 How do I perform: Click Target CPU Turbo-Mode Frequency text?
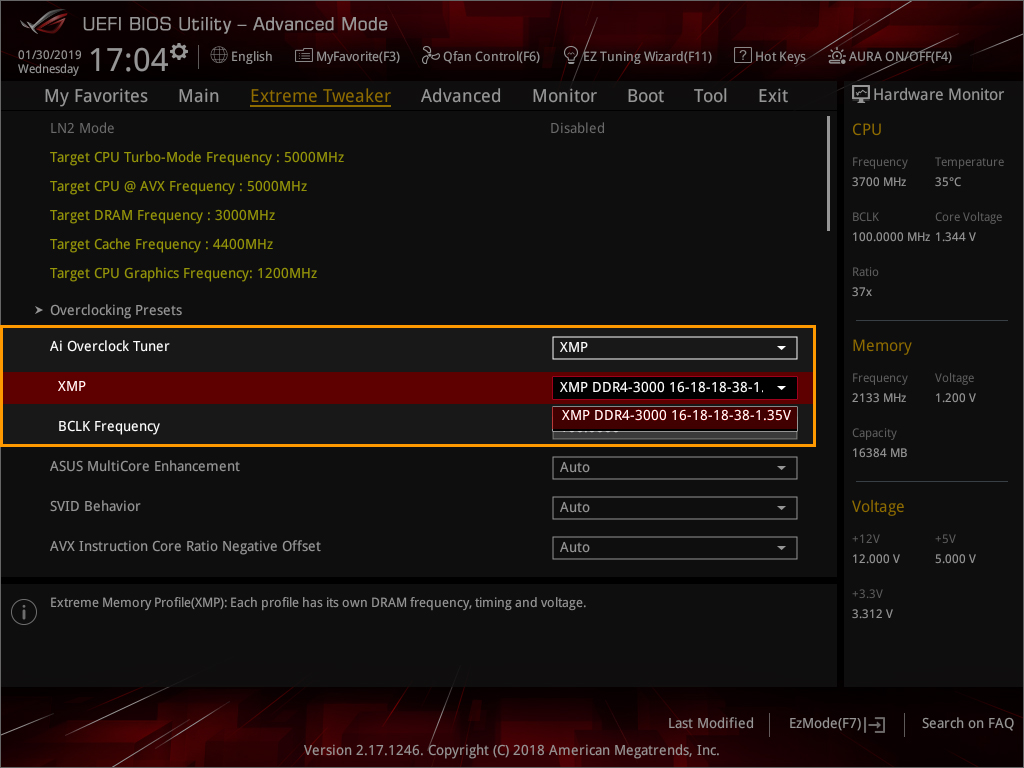[x=197, y=157]
